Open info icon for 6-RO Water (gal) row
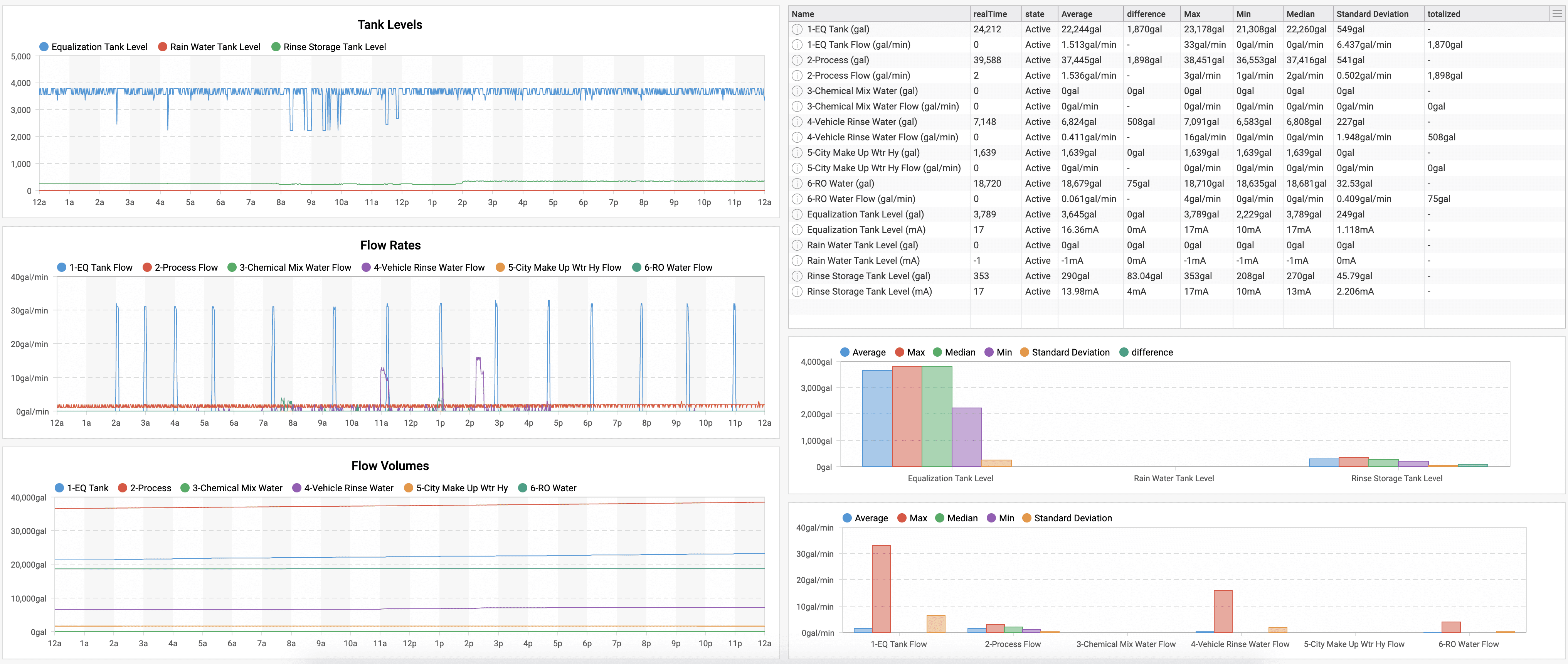 [x=797, y=184]
